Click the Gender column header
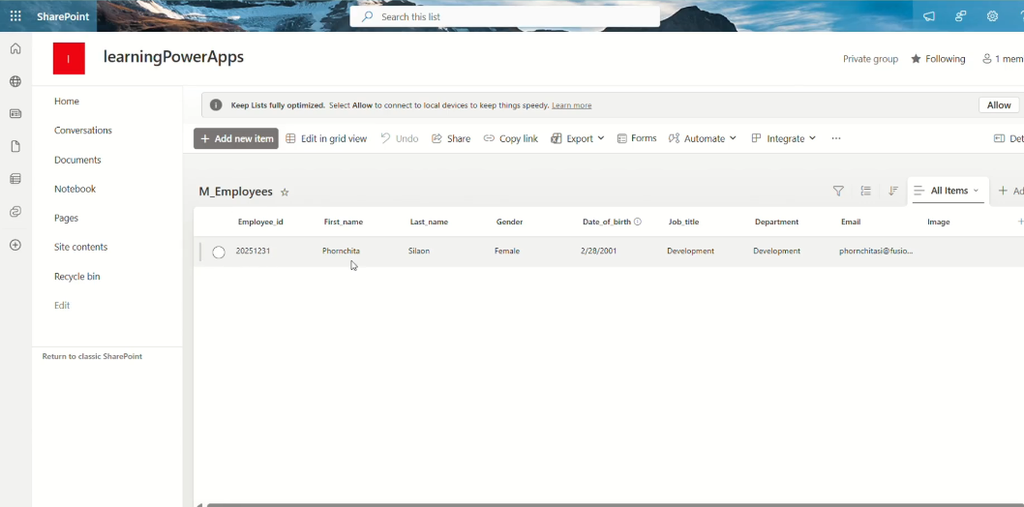This screenshot has height=507, width=1024. (509, 222)
